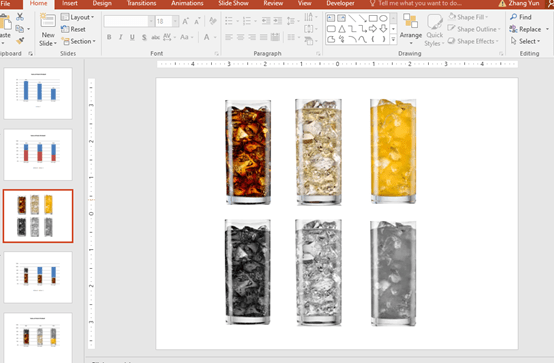Open Character Spacing AV dropdown
Viewport: 554px width, 363px height.
[x=169, y=37]
